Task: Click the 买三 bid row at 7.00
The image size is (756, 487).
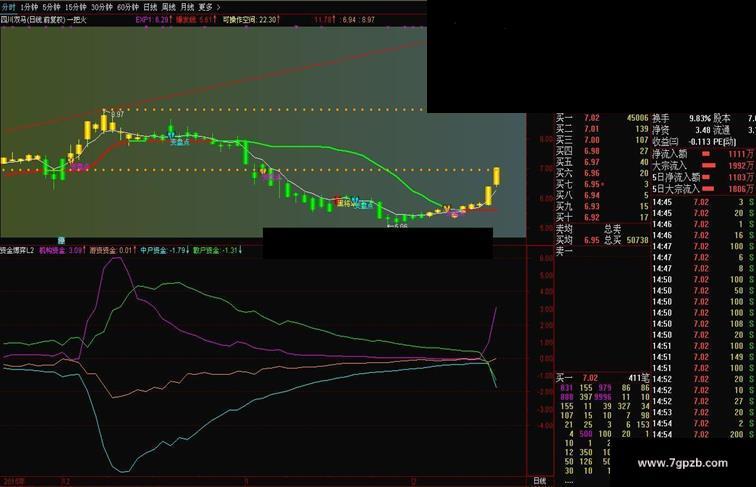Action: (602, 140)
